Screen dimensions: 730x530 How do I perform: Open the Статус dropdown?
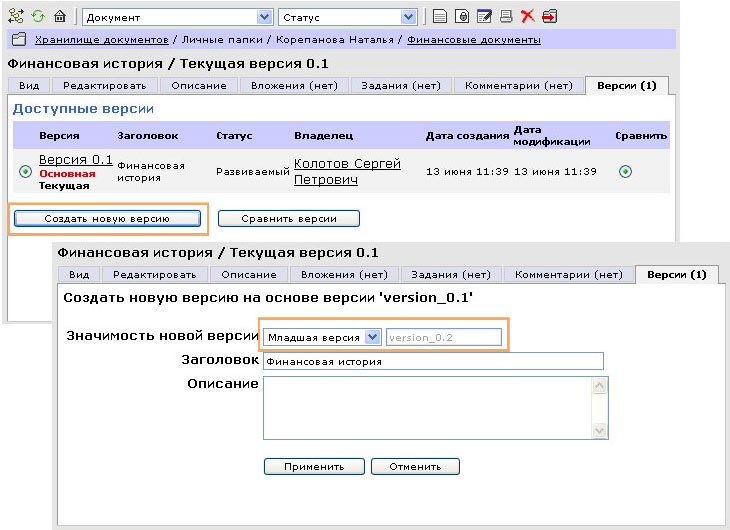click(x=347, y=17)
